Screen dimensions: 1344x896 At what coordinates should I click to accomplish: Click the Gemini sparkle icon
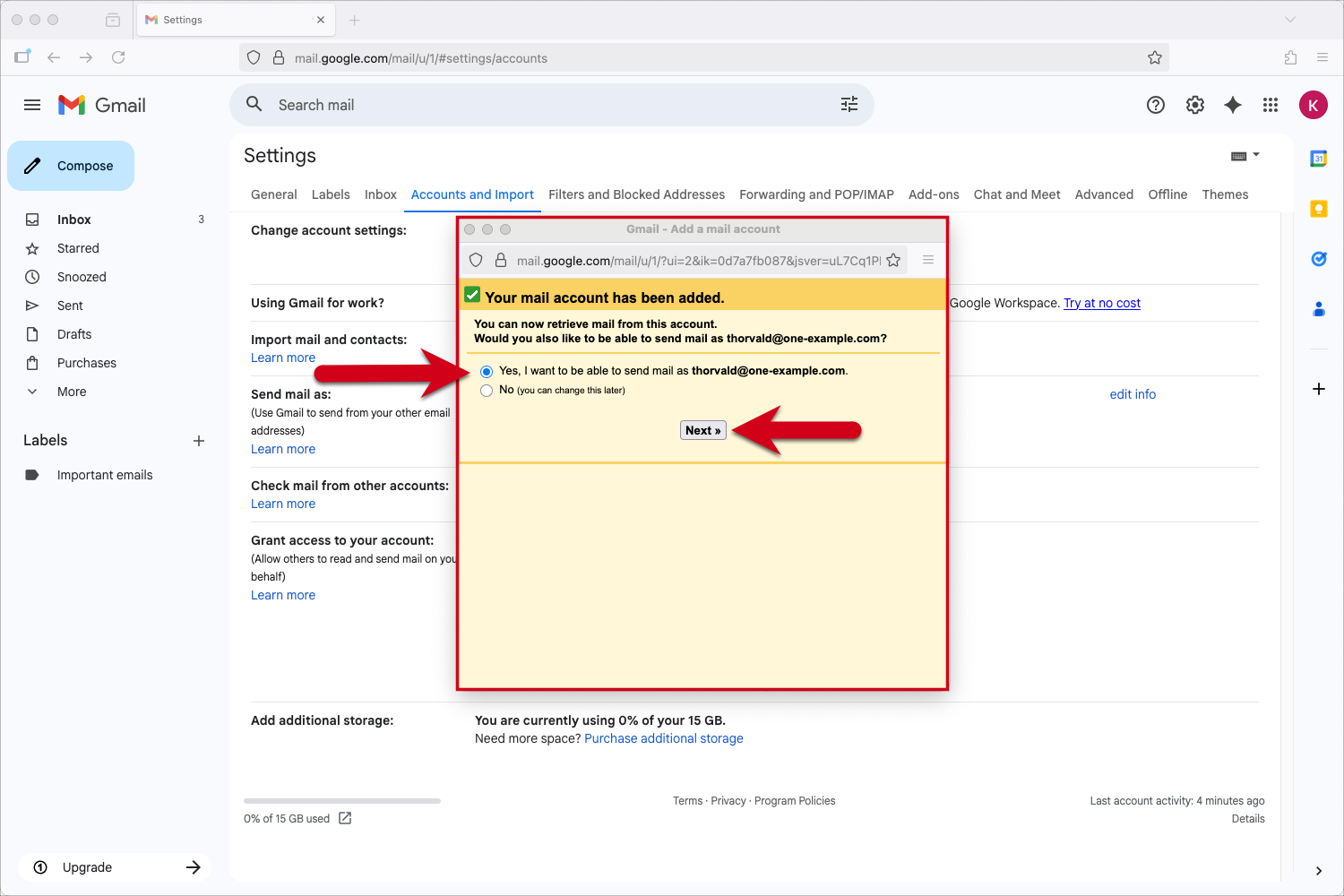click(1233, 105)
